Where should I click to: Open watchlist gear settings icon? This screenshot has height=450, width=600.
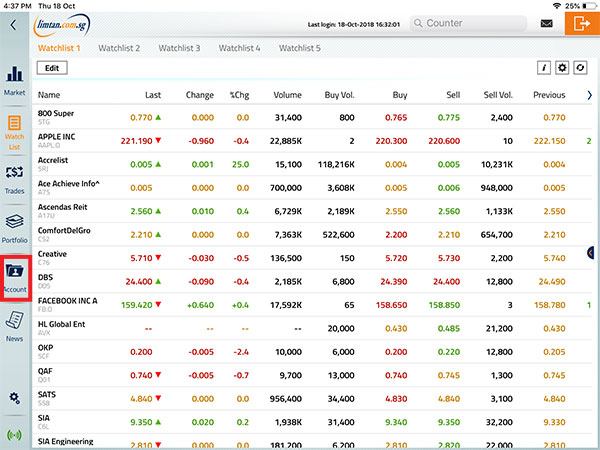point(562,68)
